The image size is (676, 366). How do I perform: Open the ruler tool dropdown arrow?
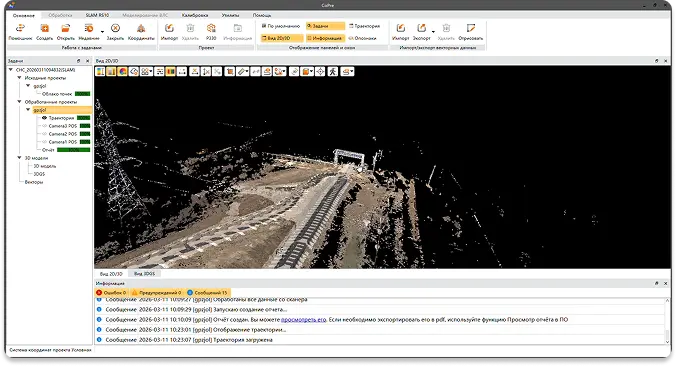pos(247,72)
